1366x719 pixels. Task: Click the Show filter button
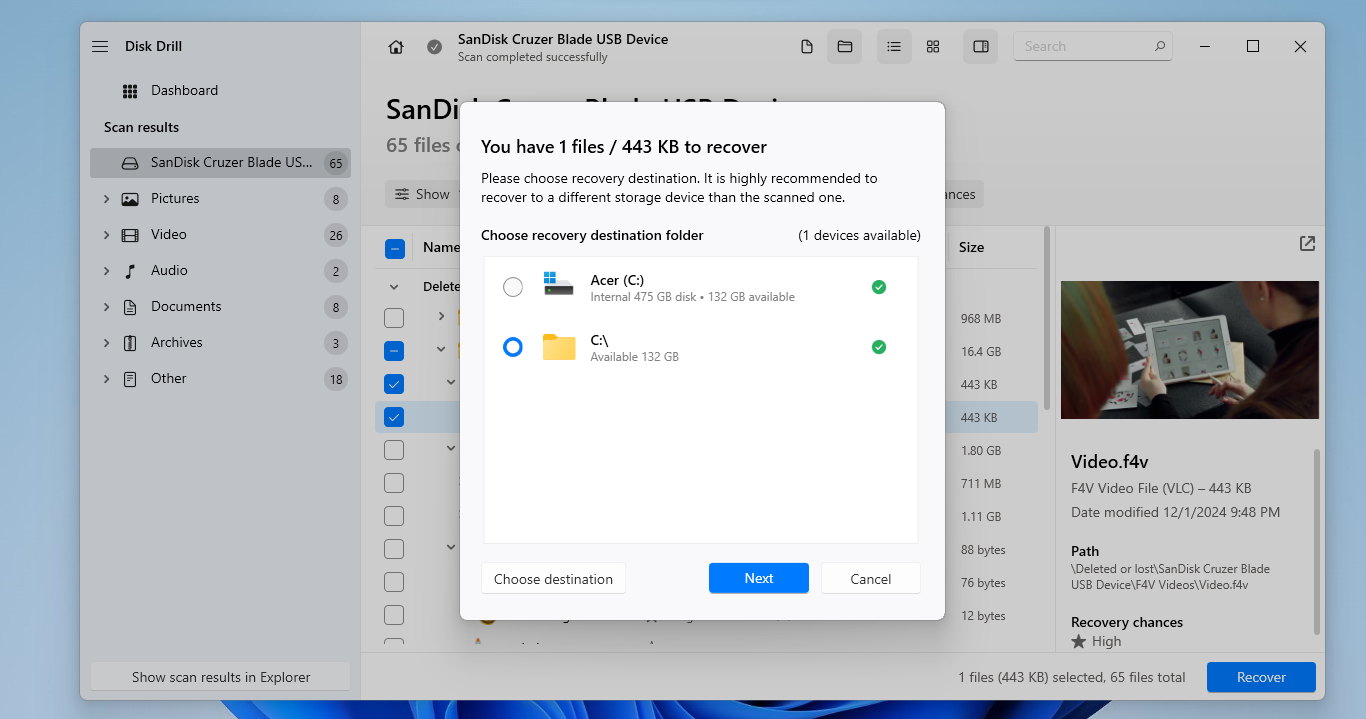pos(422,194)
